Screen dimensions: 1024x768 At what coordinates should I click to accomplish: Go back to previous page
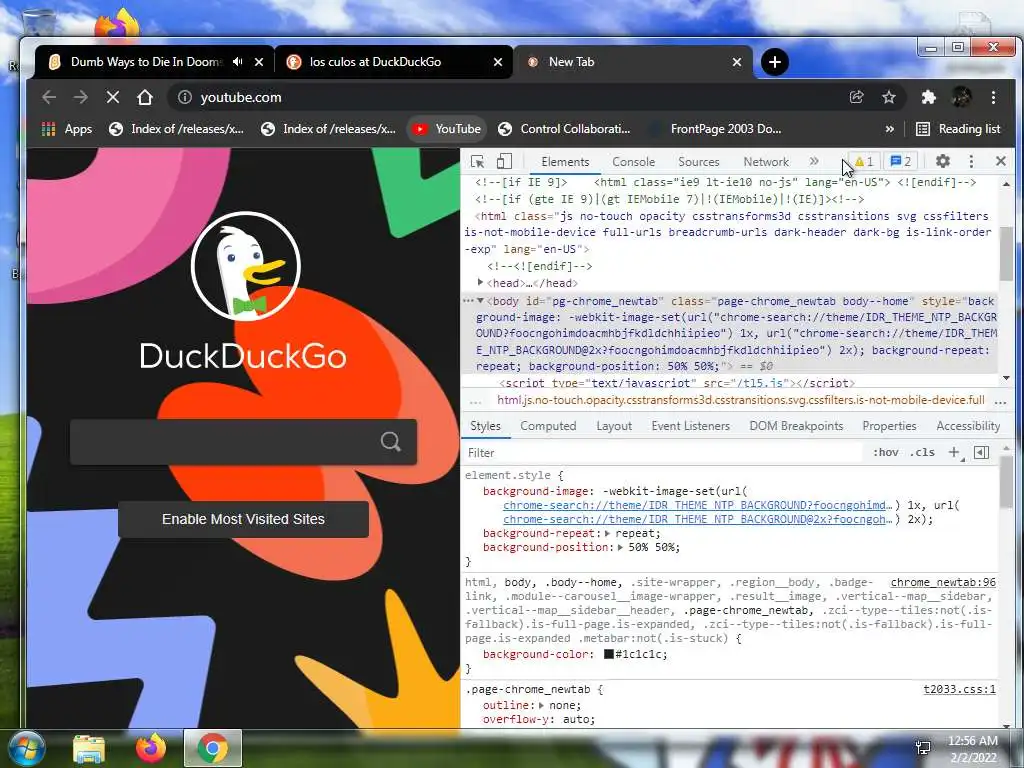point(49,97)
